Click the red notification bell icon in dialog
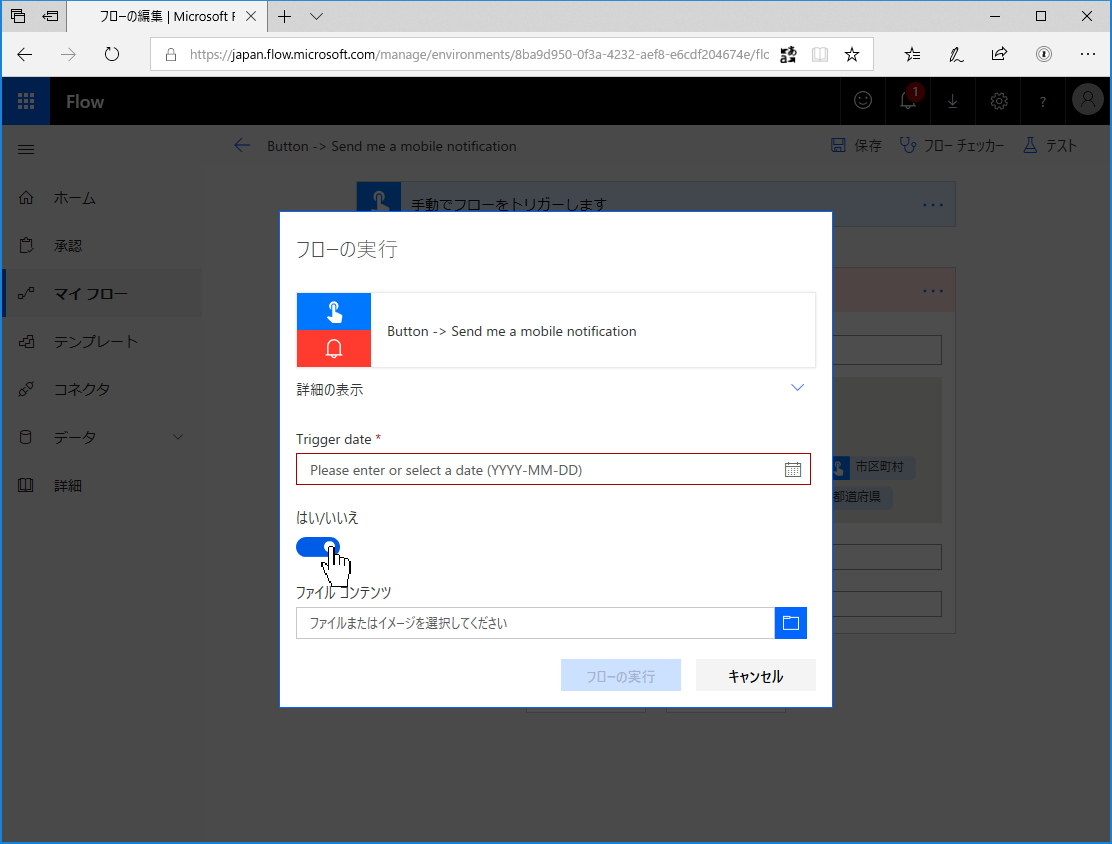The height and width of the screenshot is (844, 1112). pyautogui.click(x=334, y=348)
